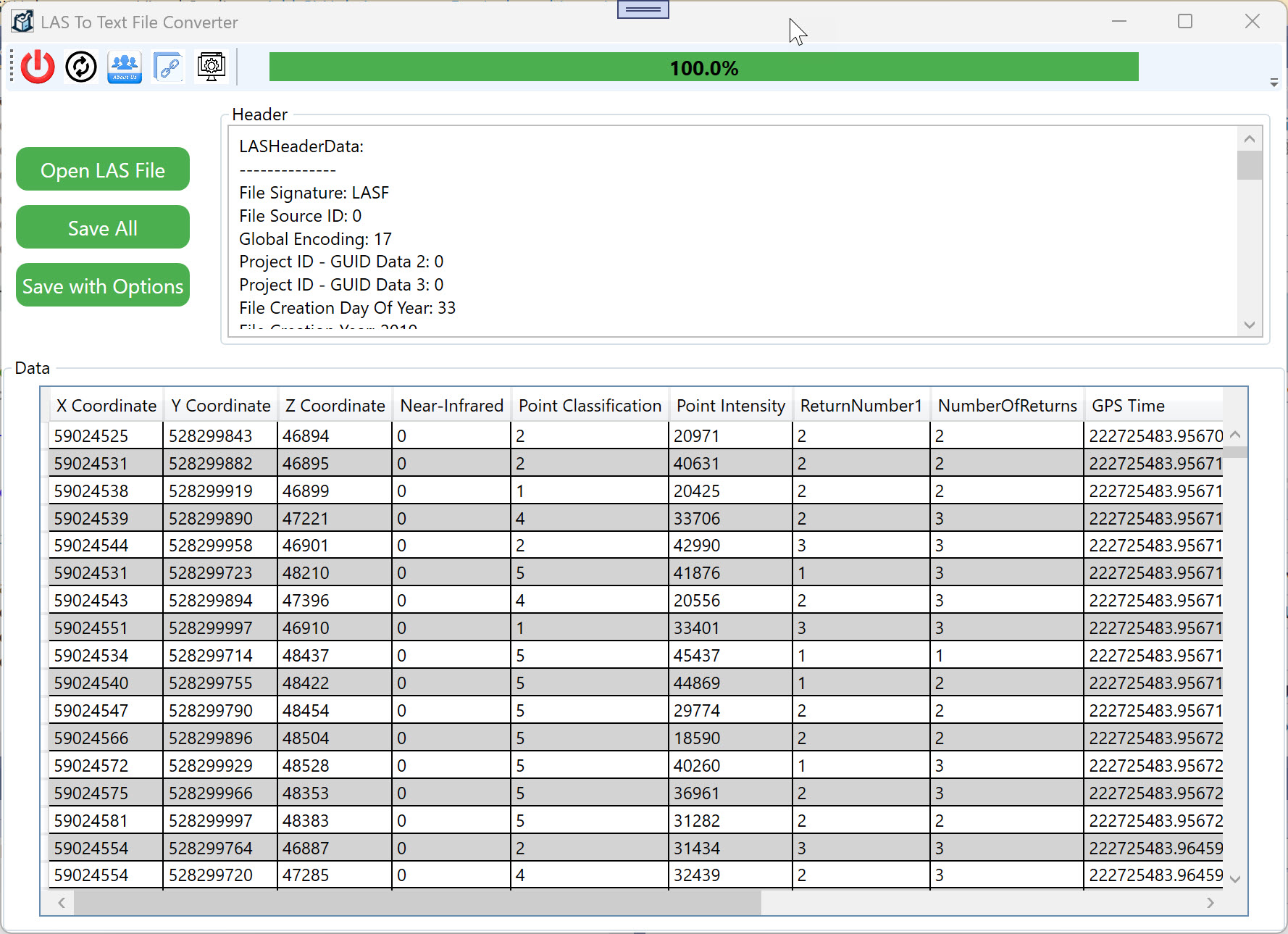This screenshot has height=934, width=1288.
Task: Click the 100.0% progress bar
Action: pos(703,67)
